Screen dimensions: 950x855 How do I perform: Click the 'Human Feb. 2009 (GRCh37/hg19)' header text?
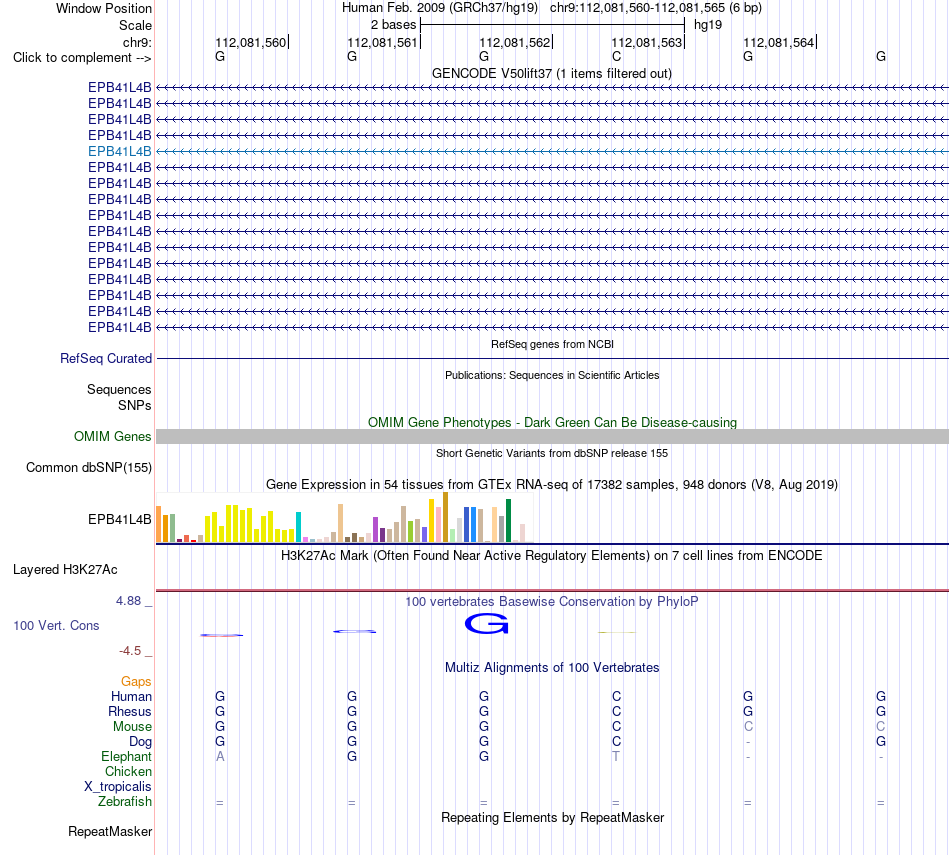click(x=440, y=8)
